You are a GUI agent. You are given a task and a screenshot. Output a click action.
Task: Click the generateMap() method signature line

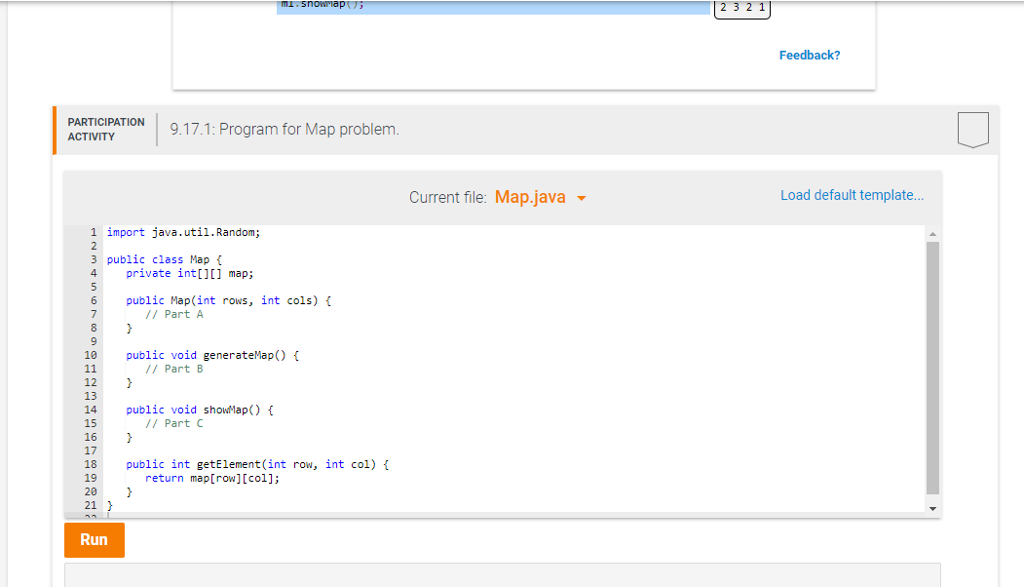[x=210, y=354]
